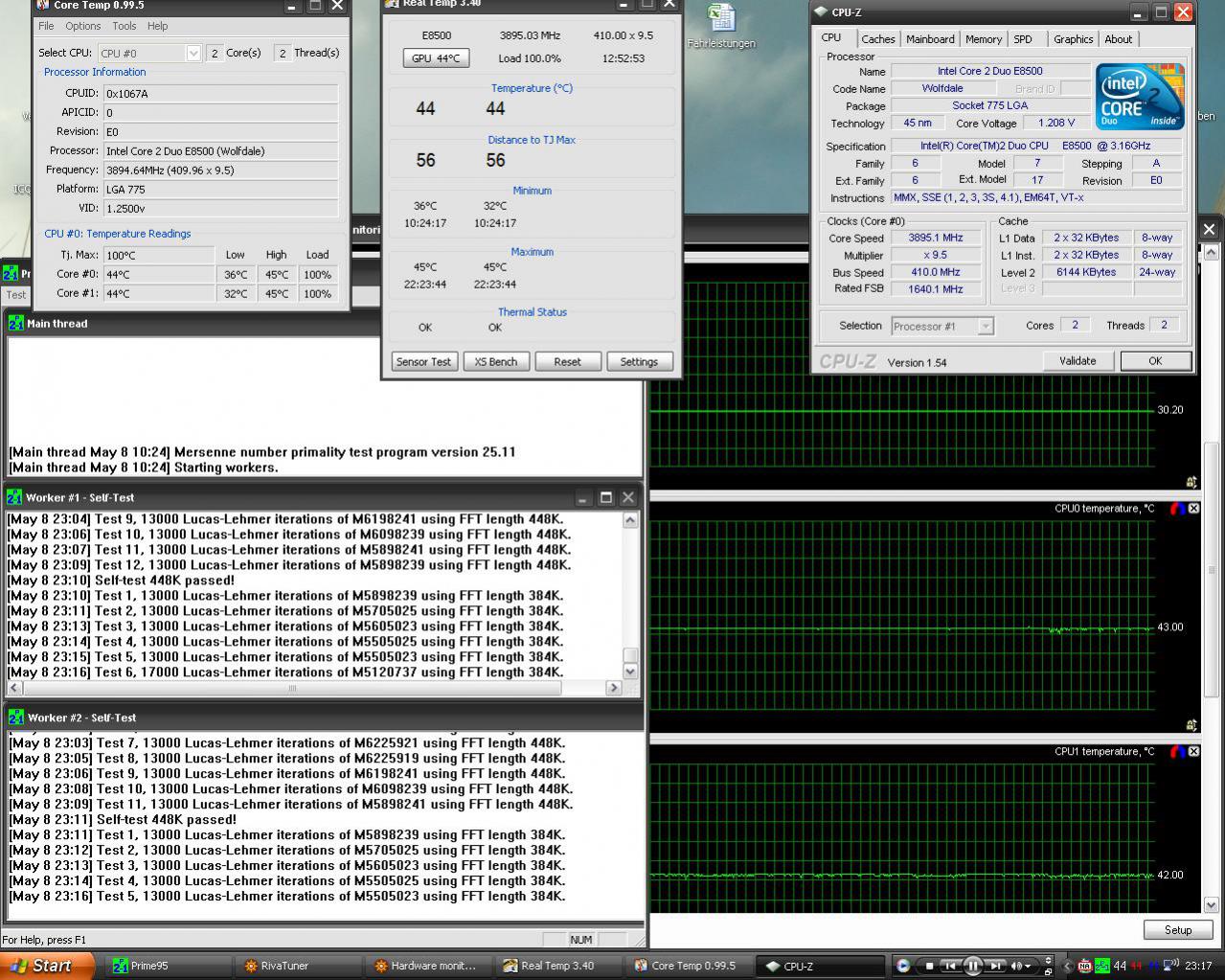Close the CPU0 temperature graph
The image size is (1225, 980).
pos(1193,509)
